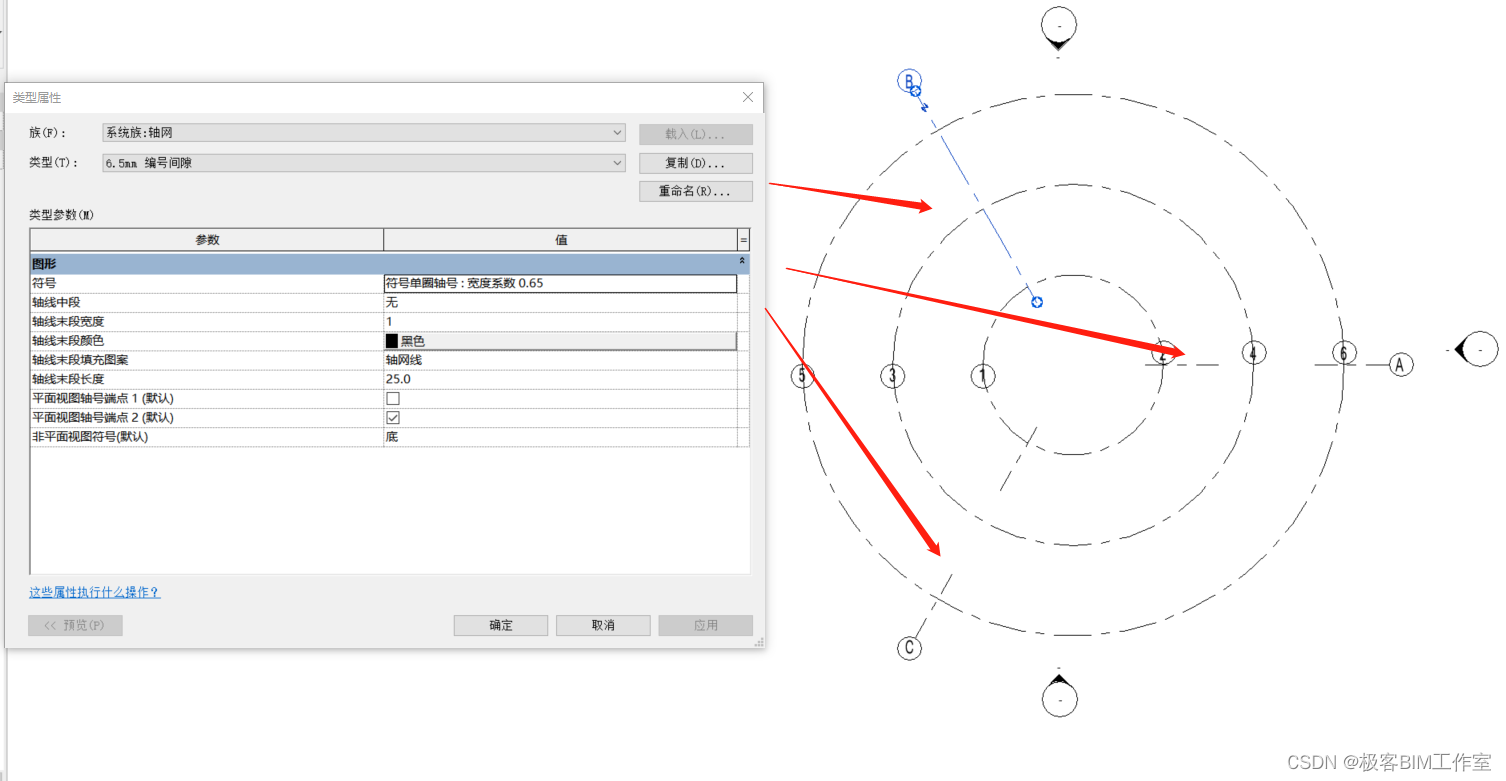Screen dimensions: 1506x781
Task: Select grid bubble B in the drawing
Action: click(x=909, y=81)
